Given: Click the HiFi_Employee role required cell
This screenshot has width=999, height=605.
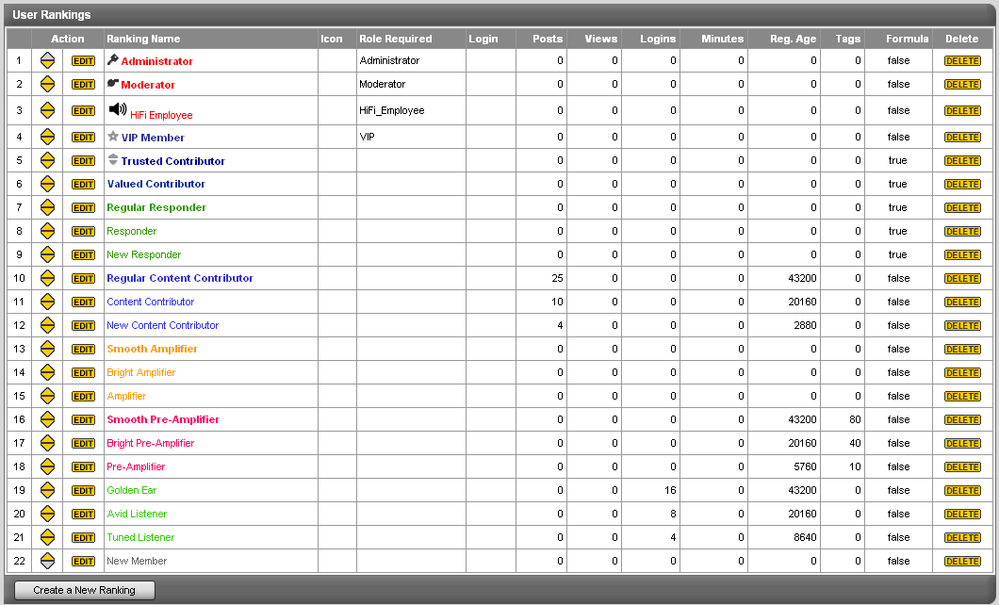Looking at the screenshot, I should 392,111.
